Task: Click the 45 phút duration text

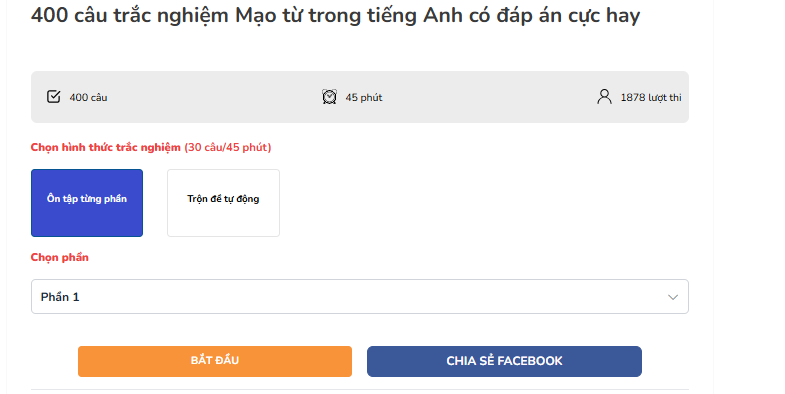Action: click(x=364, y=98)
